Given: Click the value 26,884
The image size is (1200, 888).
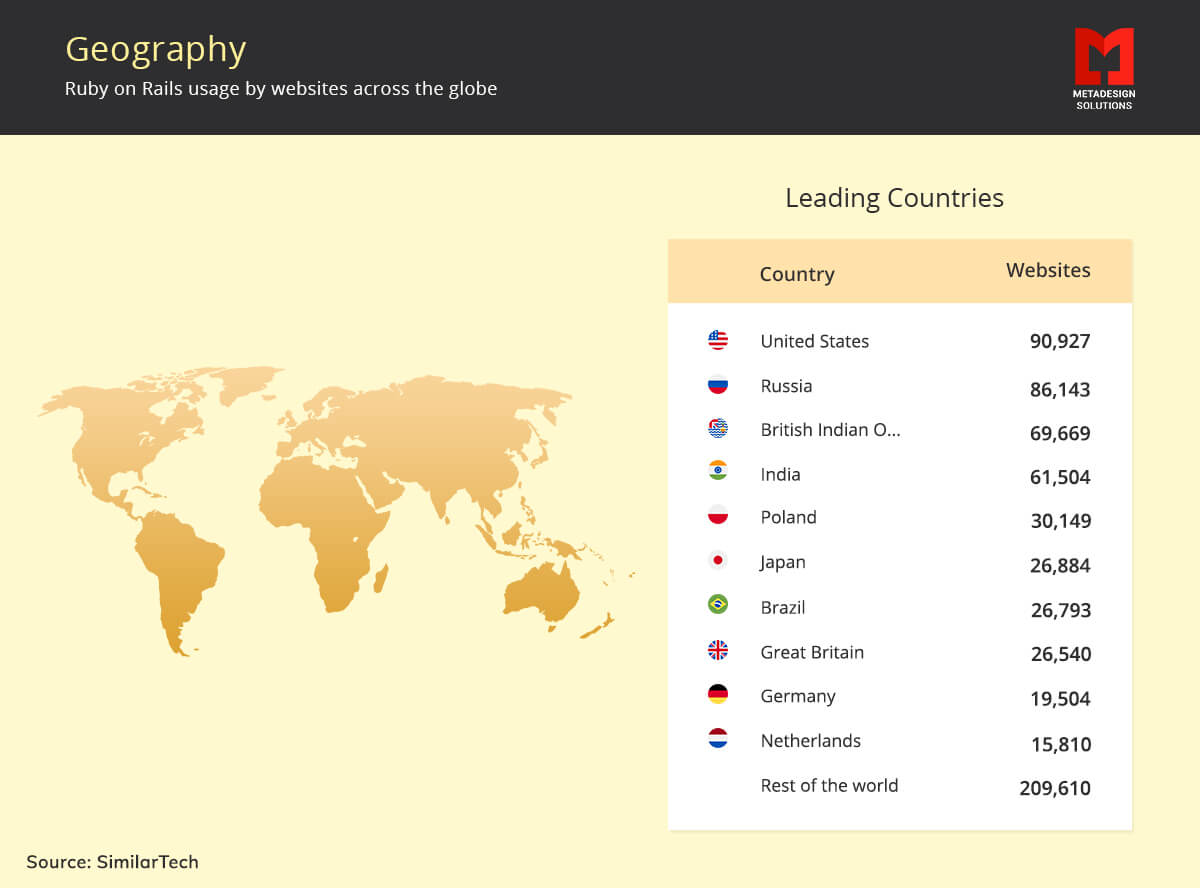Looking at the screenshot, I should [x=1060, y=565].
